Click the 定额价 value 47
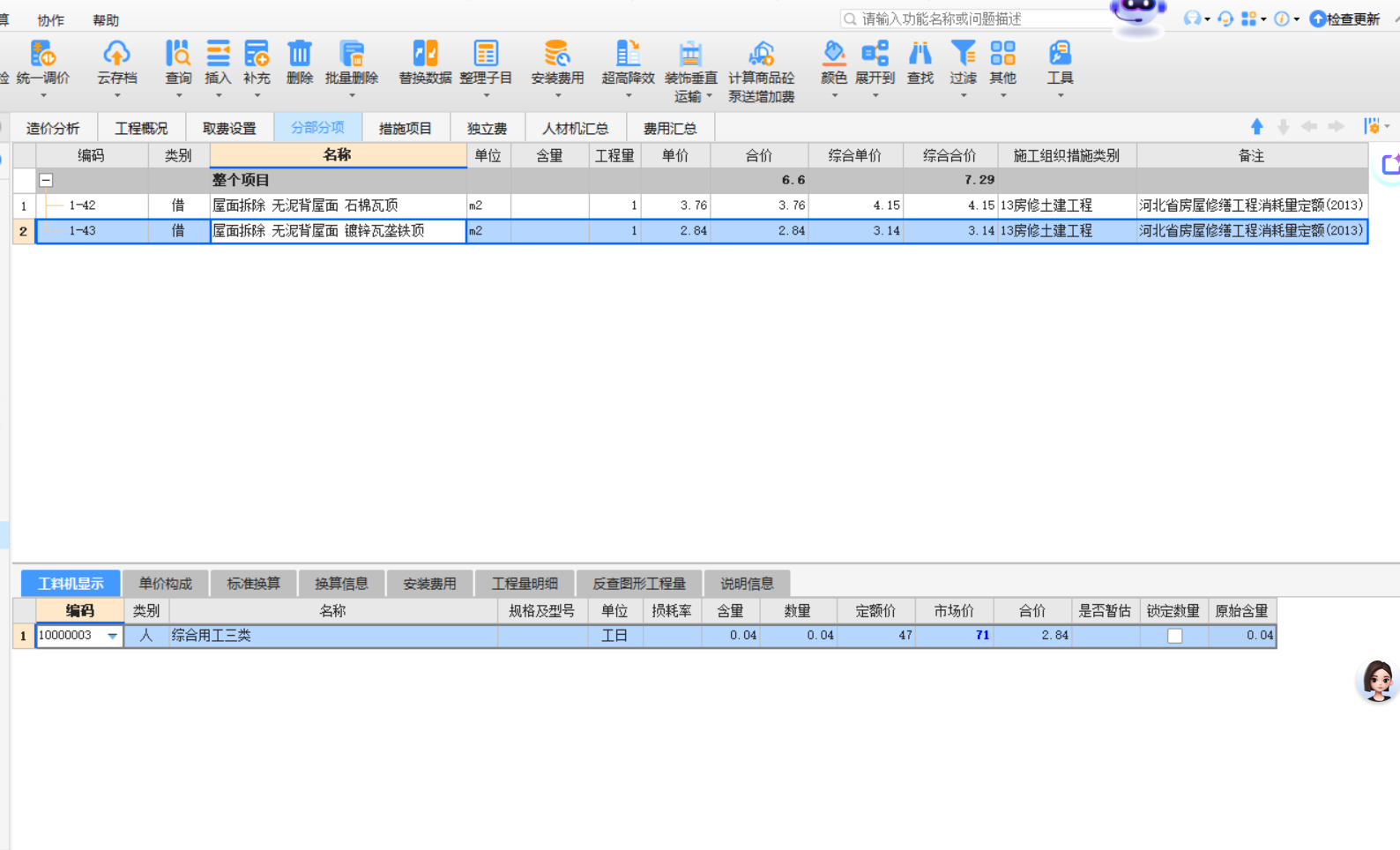Image resolution: width=1400 pixels, height=850 pixels. 875,636
